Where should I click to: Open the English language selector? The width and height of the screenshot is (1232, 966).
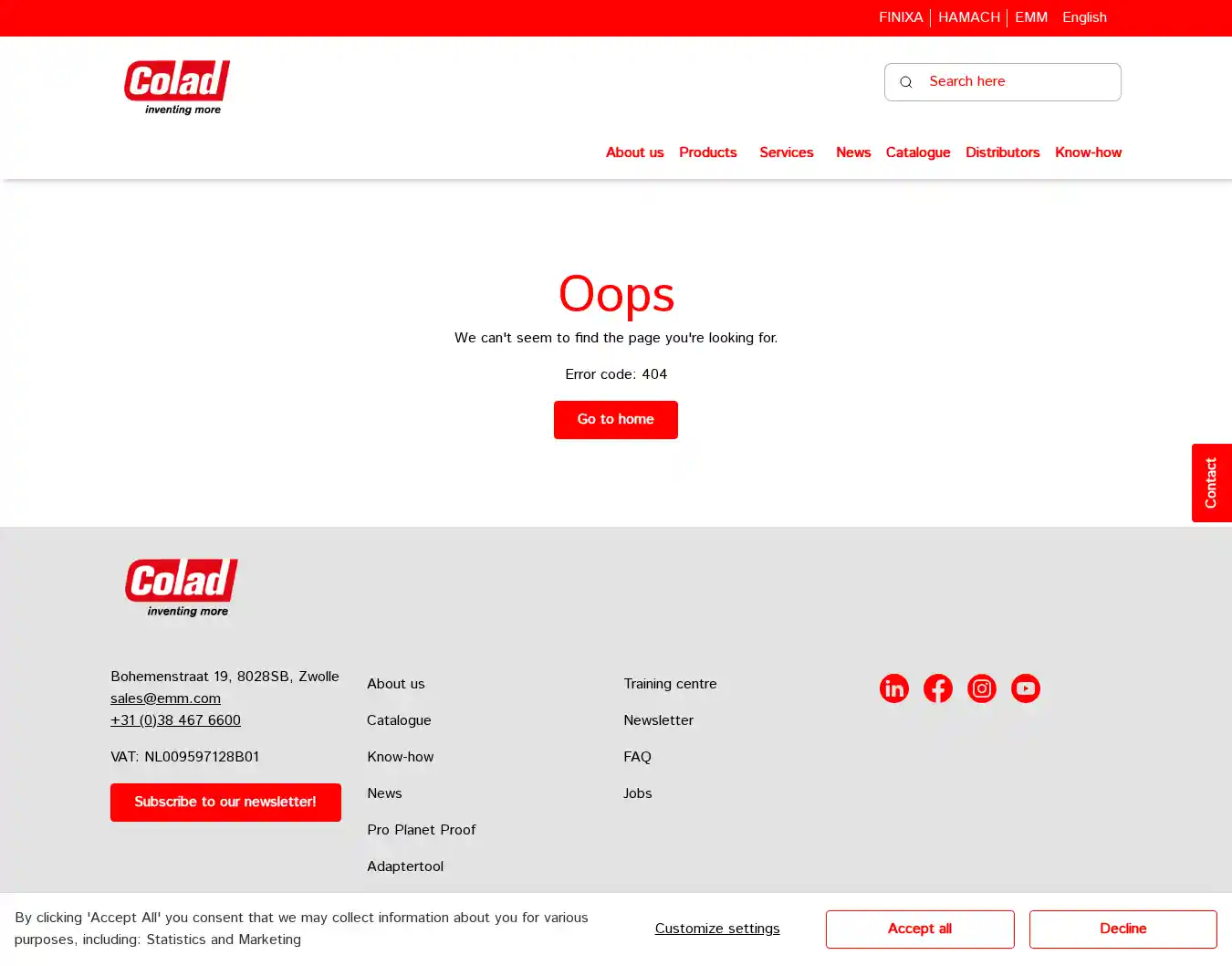tap(1084, 17)
